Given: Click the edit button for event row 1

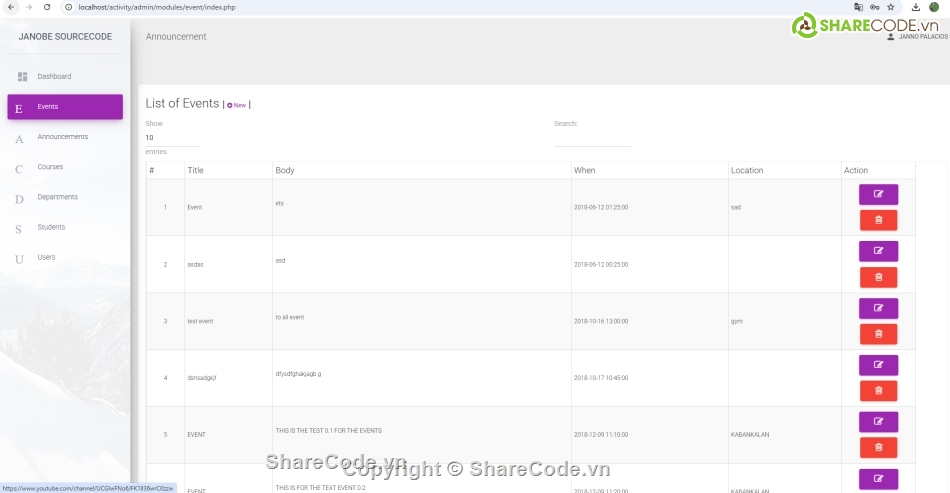Looking at the screenshot, I should click(878, 194).
